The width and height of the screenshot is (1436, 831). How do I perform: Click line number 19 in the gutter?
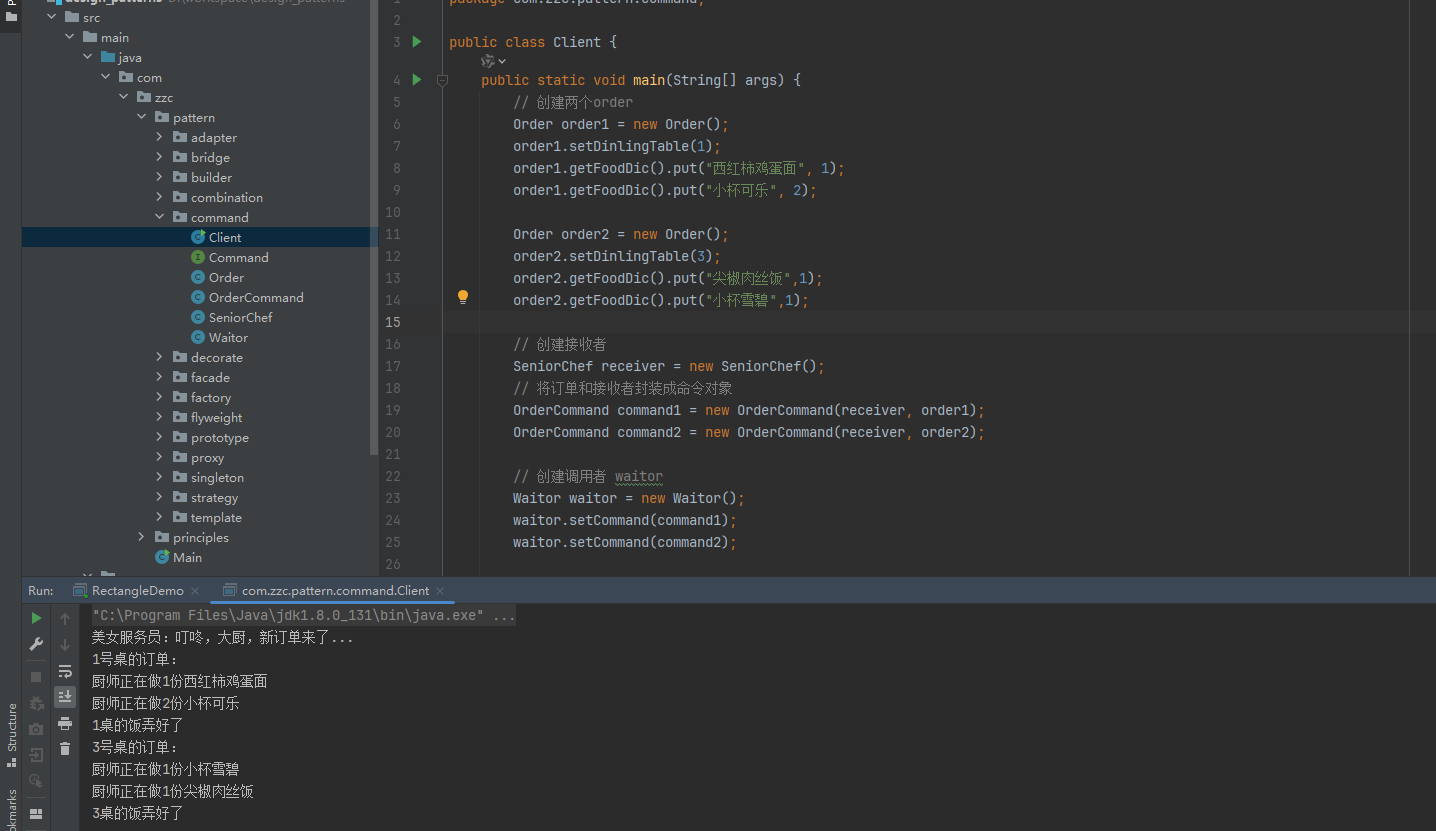(x=391, y=410)
